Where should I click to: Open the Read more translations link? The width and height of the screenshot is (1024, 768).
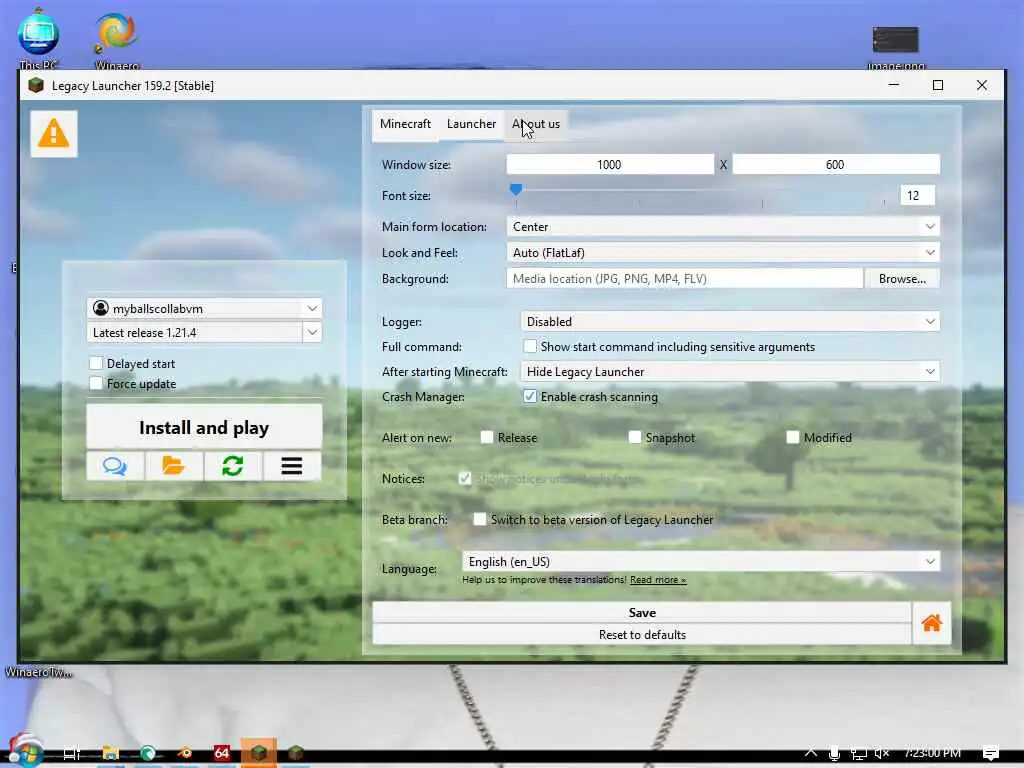pyautogui.click(x=658, y=580)
